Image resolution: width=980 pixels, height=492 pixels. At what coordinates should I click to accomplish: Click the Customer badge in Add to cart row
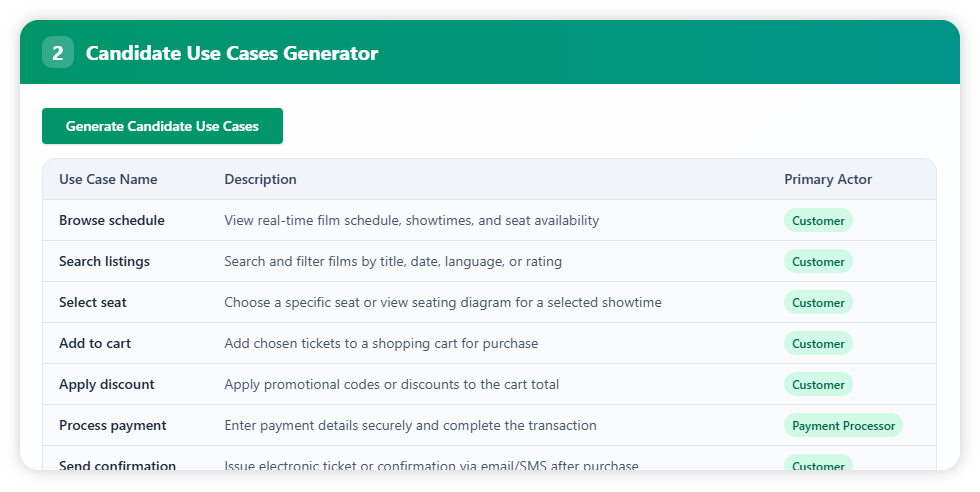pos(818,344)
